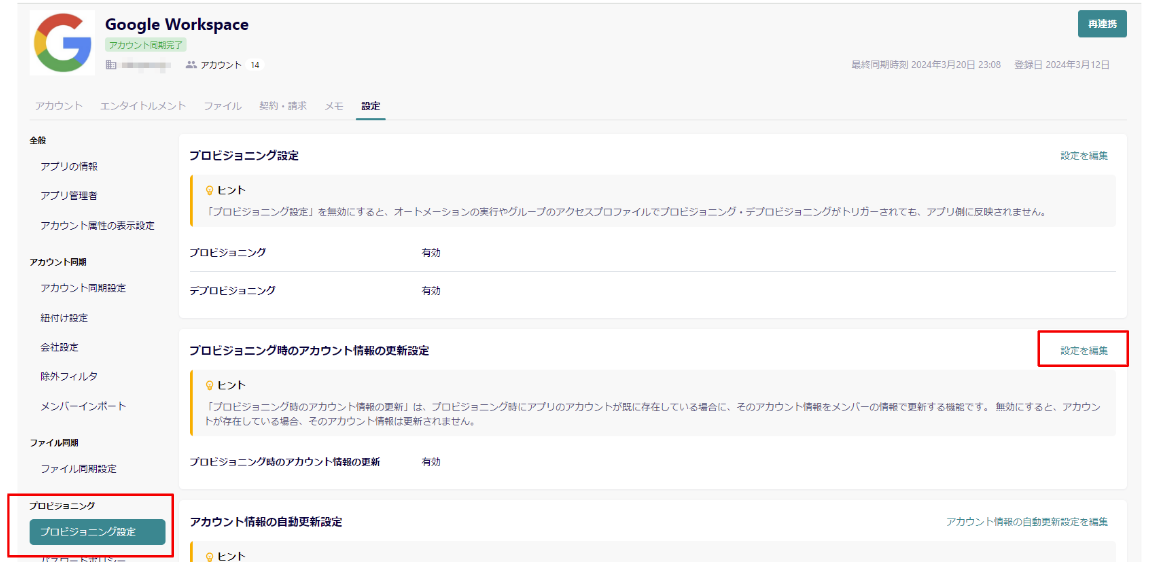Click 設定を編集 for プロビジョニング時のアカウント情報の更新設定
Viewport: 1155px width, 578px height.
(x=1084, y=350)
